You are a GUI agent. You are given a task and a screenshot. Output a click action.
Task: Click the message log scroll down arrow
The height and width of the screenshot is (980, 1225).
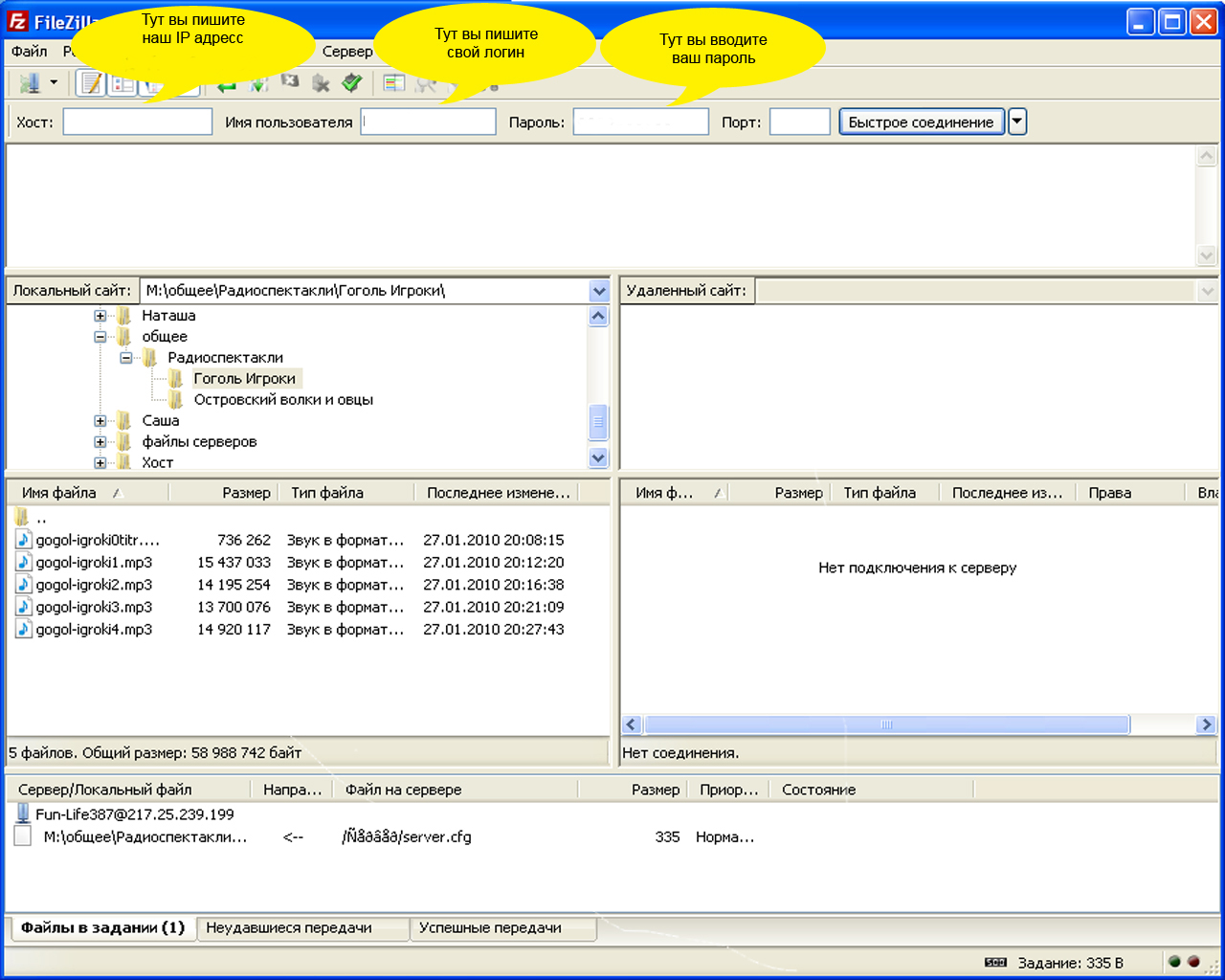(1206, 256)
